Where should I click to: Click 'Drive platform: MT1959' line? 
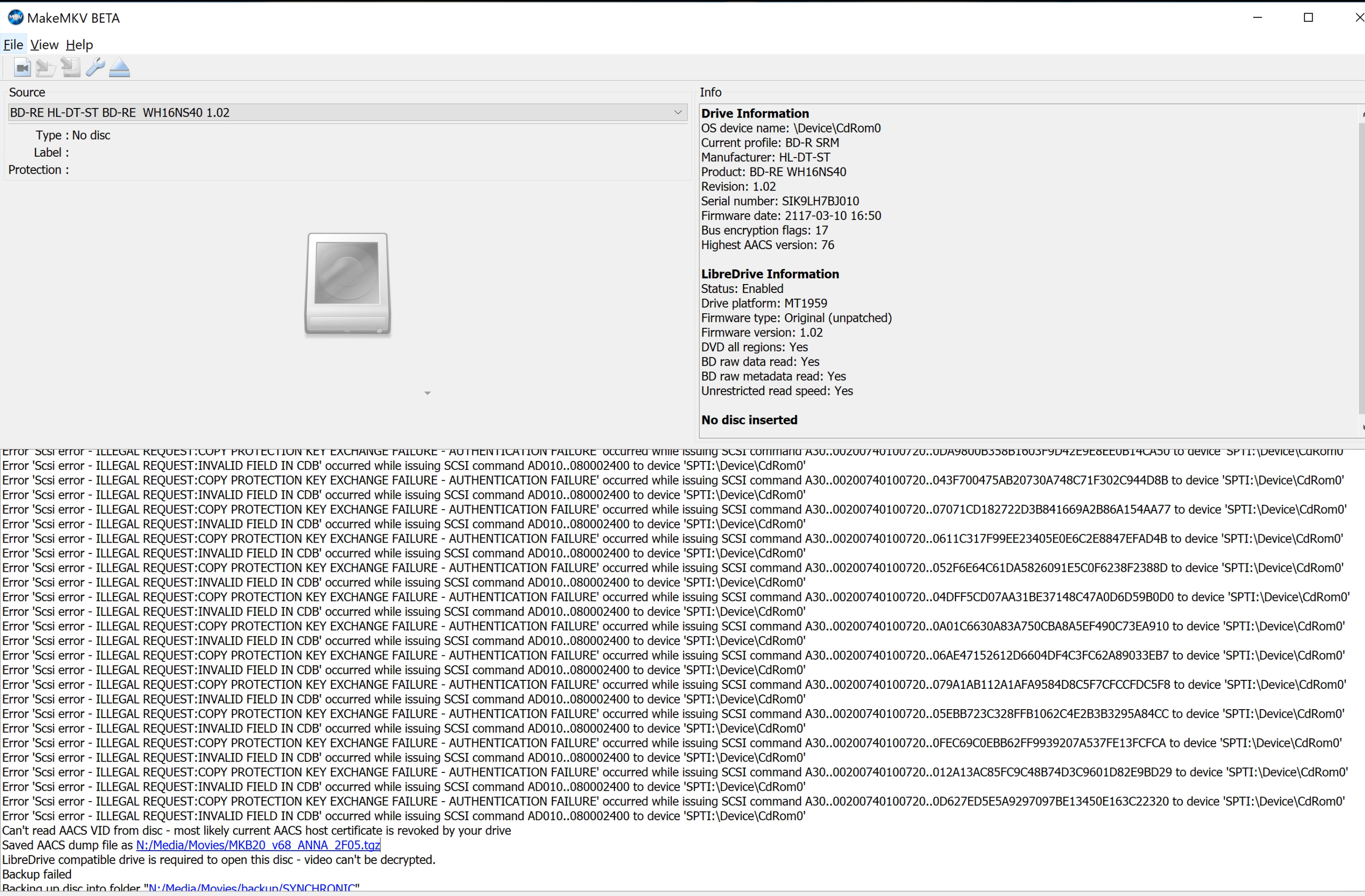(x=764, y=303)
